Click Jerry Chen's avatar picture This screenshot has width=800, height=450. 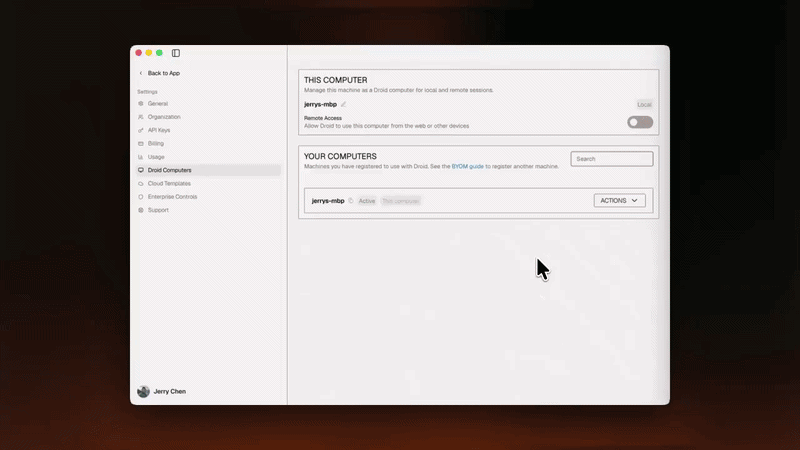click(143, 391)
